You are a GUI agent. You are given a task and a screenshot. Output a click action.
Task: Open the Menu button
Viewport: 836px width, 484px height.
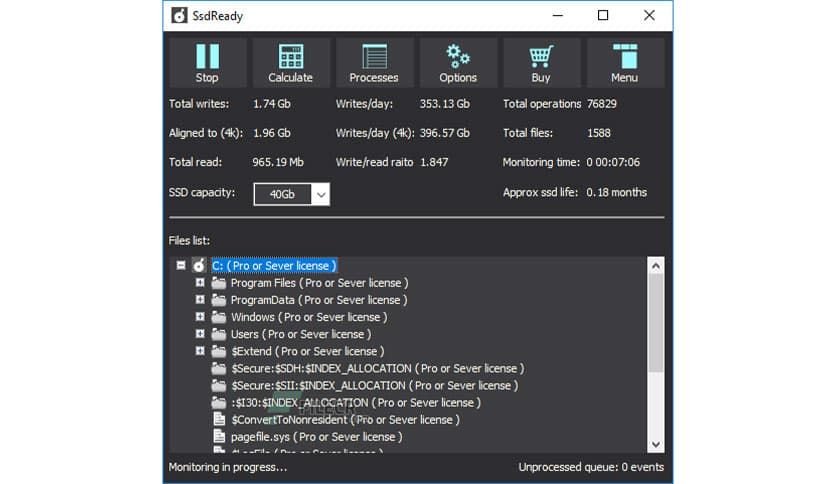[x=625, y=62]
